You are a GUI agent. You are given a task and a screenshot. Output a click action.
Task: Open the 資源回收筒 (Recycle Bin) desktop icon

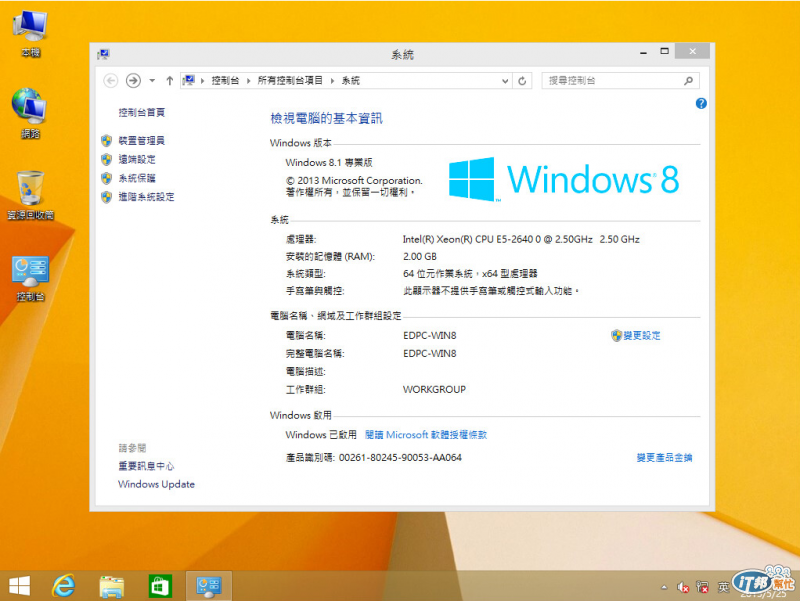pyautogui.click(x=30, y=194)
